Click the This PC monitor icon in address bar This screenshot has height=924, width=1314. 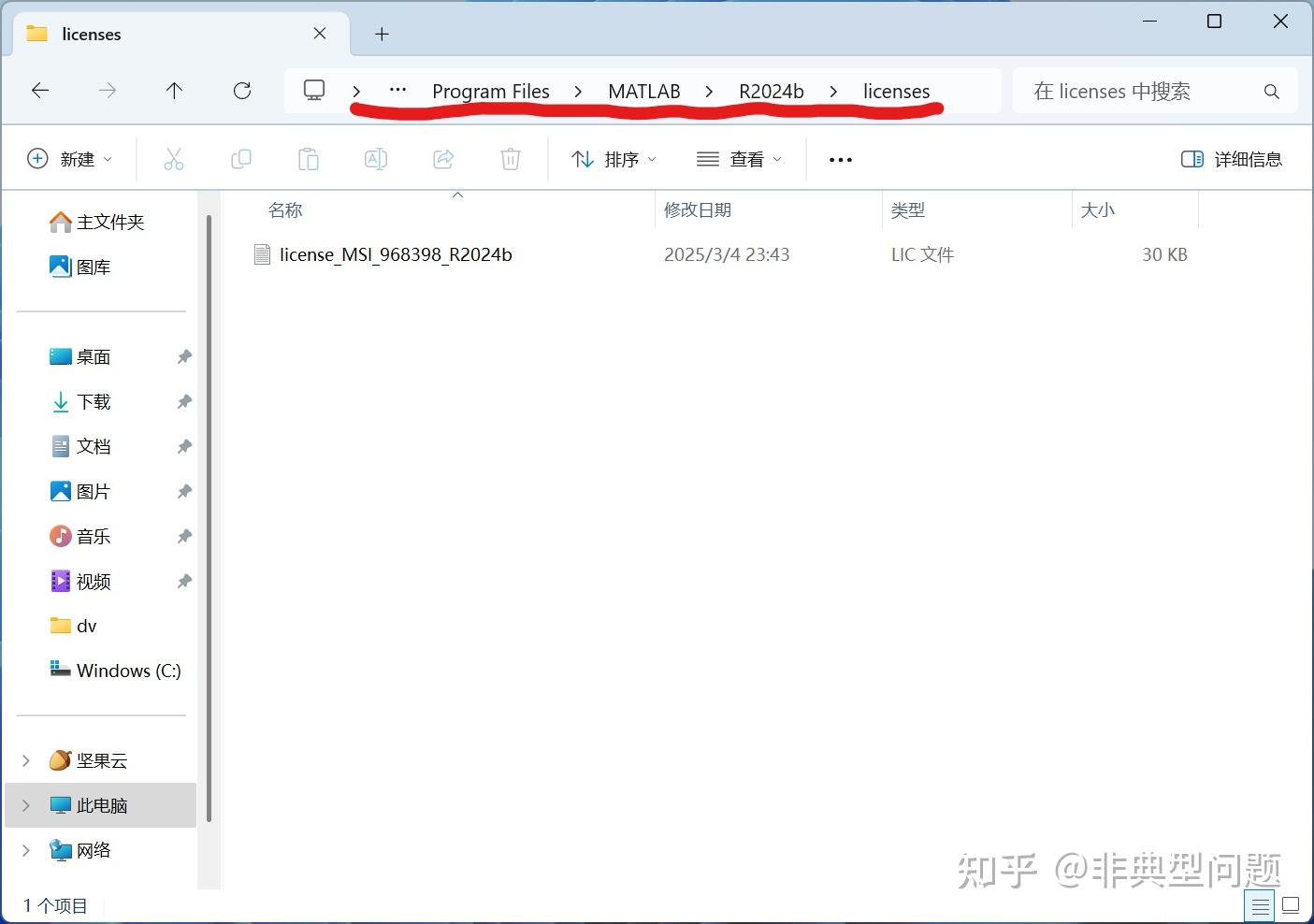coord(314,91)
